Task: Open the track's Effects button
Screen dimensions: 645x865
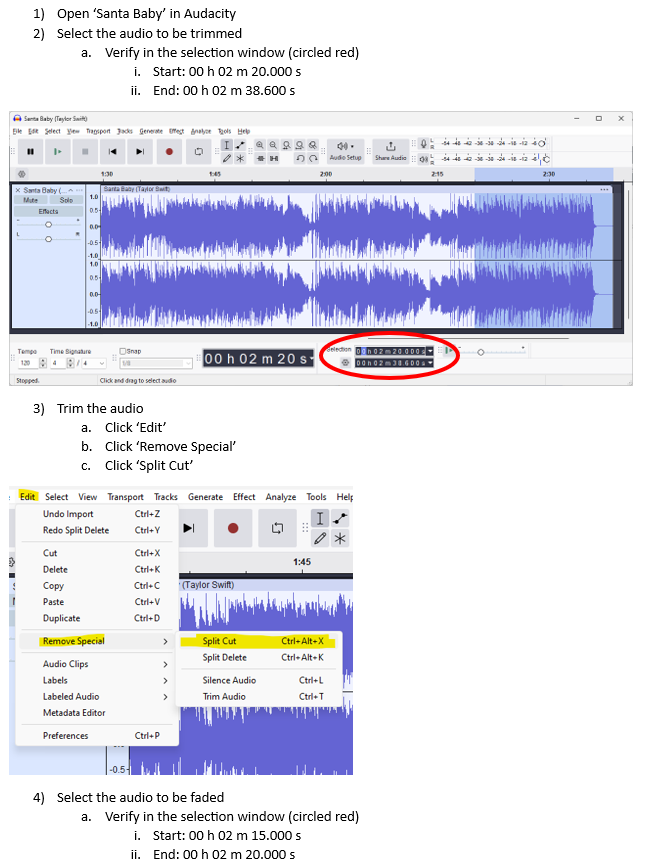Action: tap(48, 211)
